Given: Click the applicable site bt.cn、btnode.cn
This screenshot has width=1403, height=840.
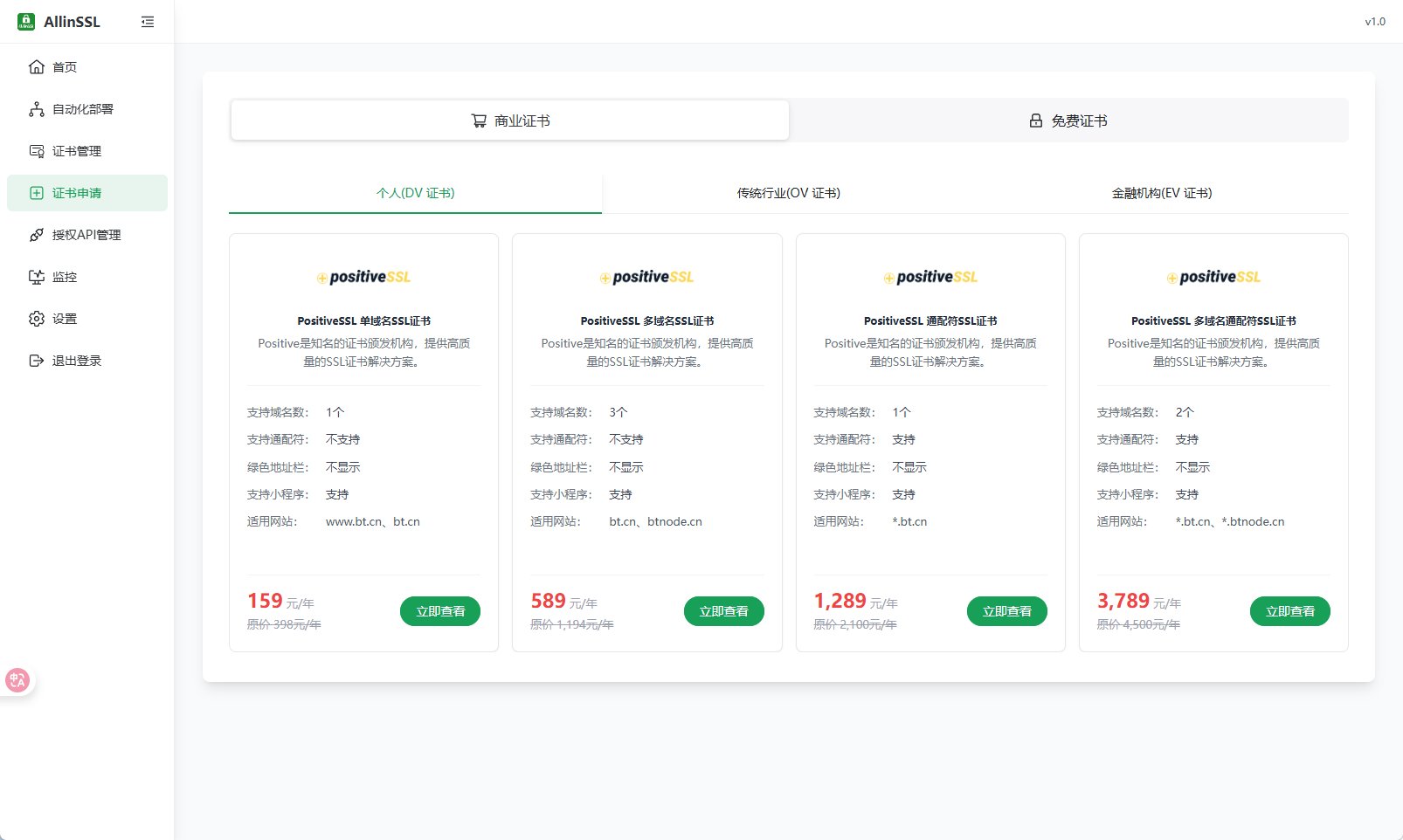Looking at the screenshot, I should (x=656, y=522).
